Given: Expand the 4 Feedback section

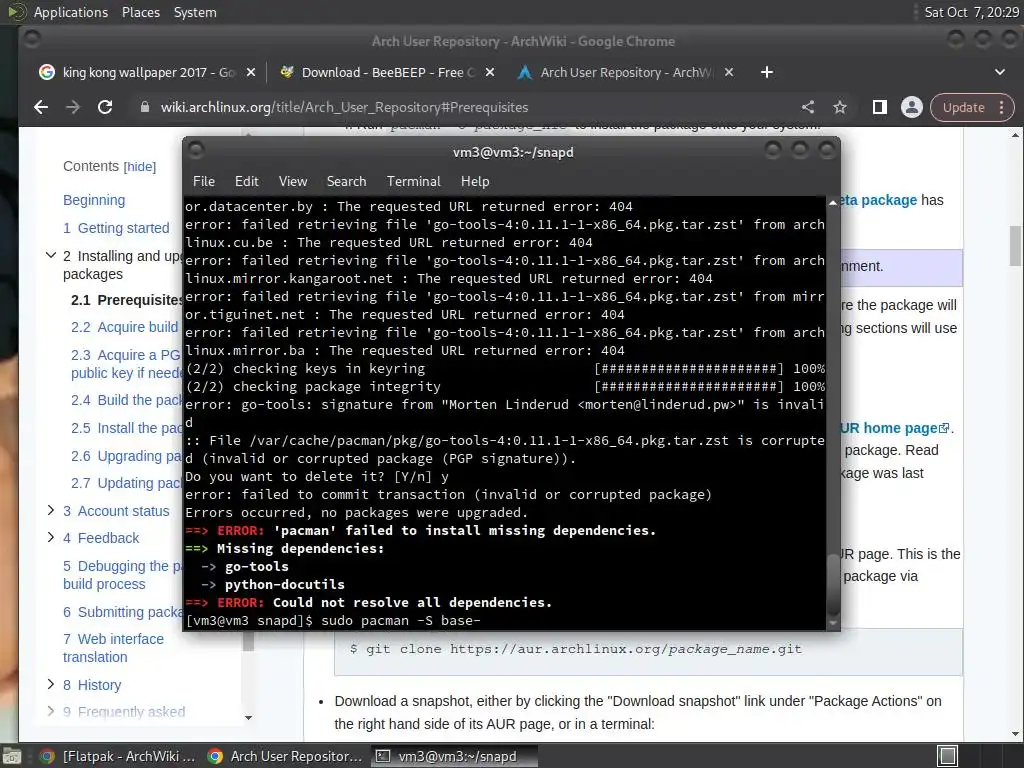Looking at the screenshot, I should point(51,537).
